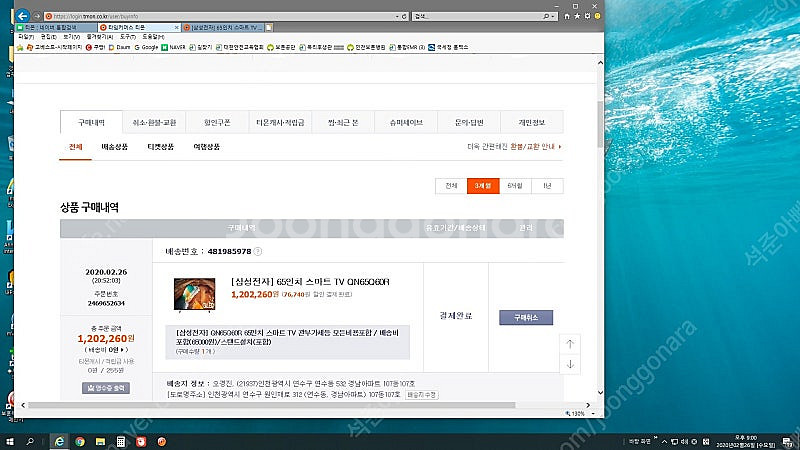This screenshot has height=450, width=800.
Task: Click the browser forward arrow button
Action: click(x=37, y=16)
